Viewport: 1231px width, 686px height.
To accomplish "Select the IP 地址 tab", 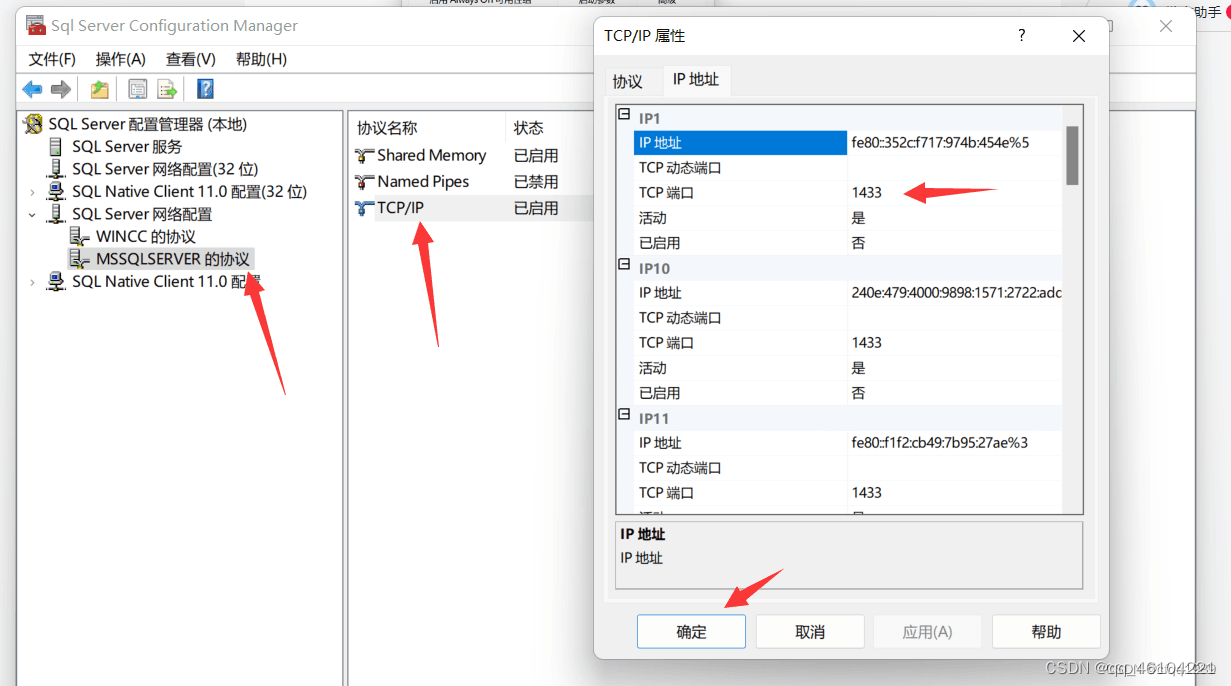I will point(696,79).
